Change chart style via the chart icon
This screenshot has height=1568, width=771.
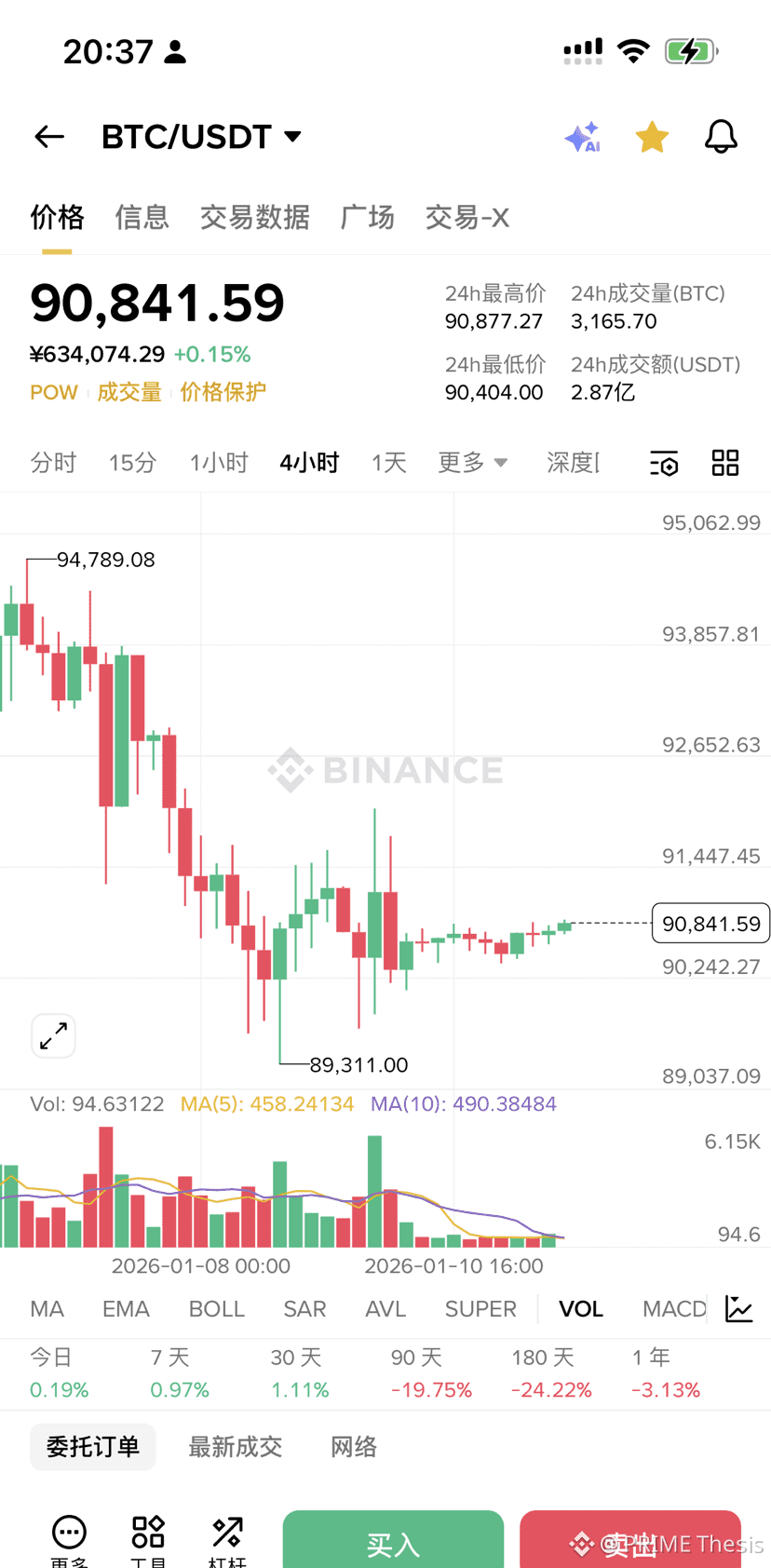click(x=738, y=1309)
